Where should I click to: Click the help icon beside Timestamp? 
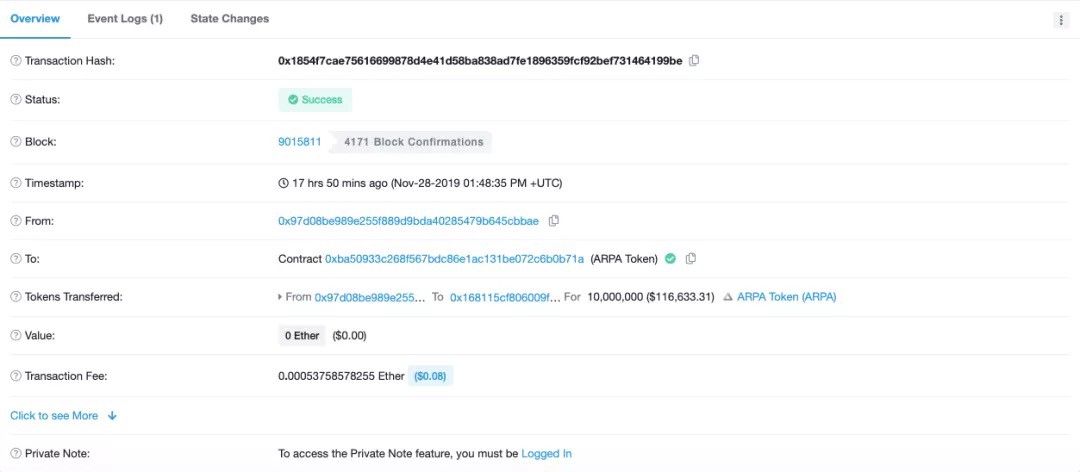coord(15,183)
